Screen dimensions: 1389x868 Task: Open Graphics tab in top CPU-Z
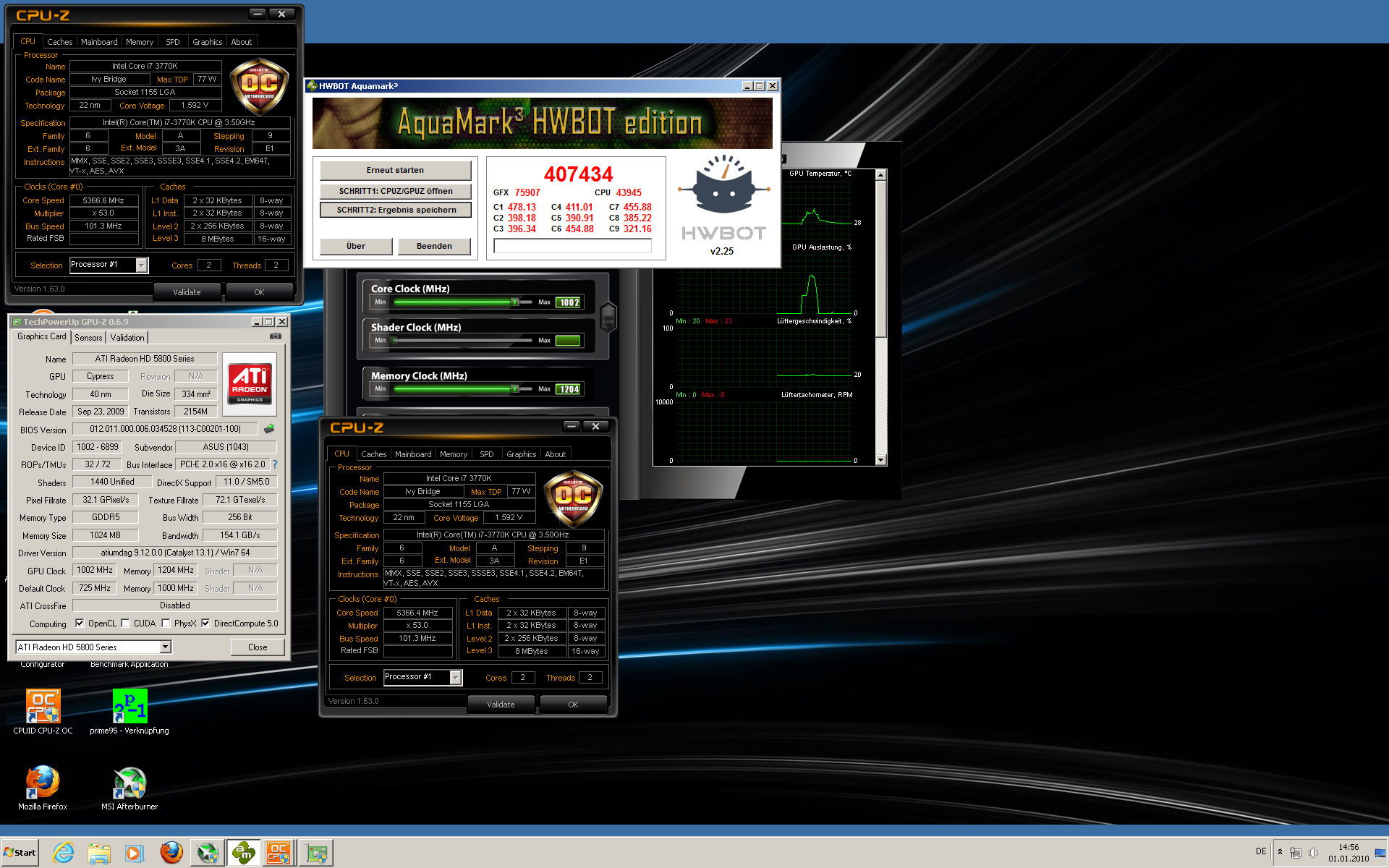[208, 42]
